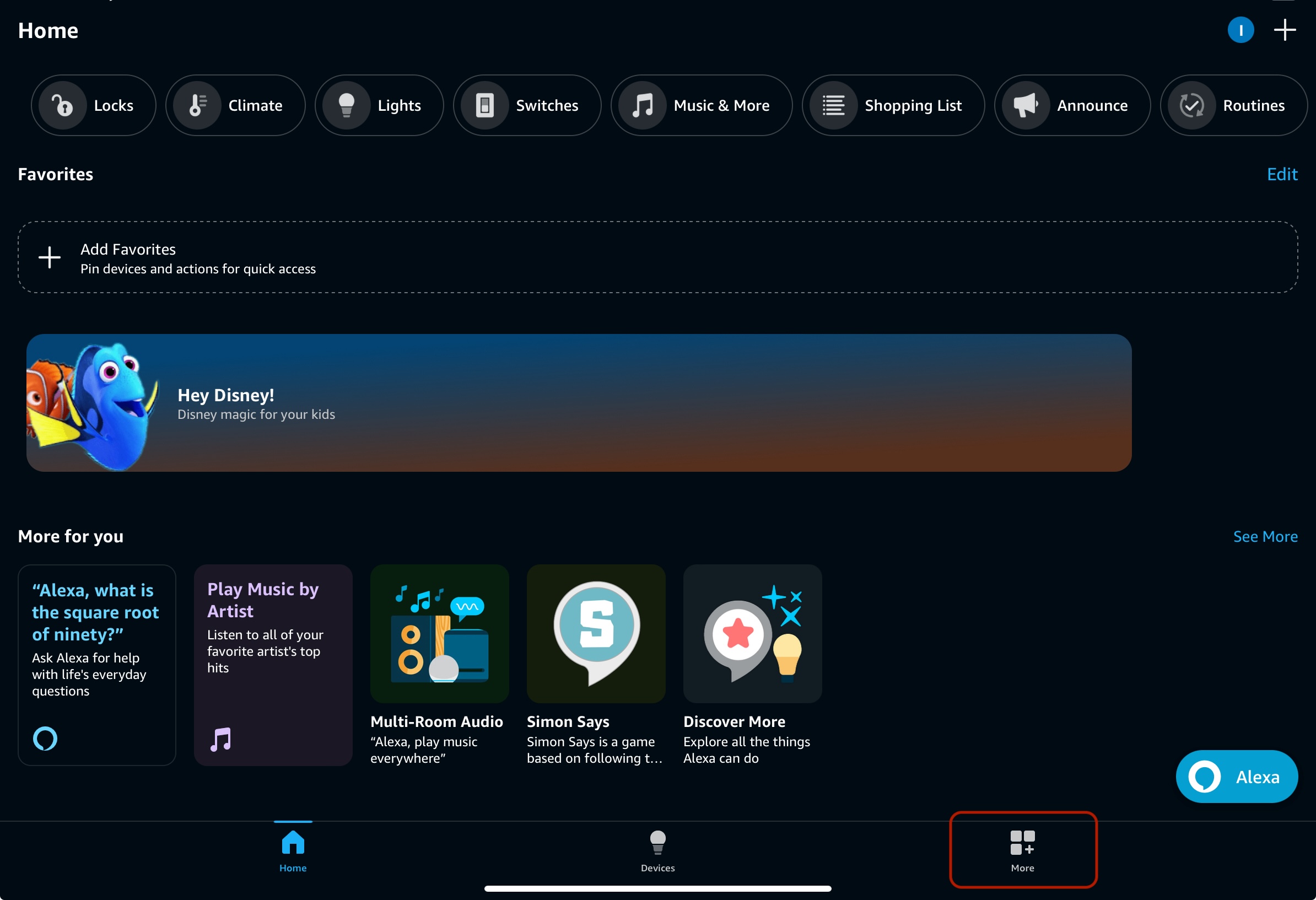Tap the Climate thermometer icon

198,105
